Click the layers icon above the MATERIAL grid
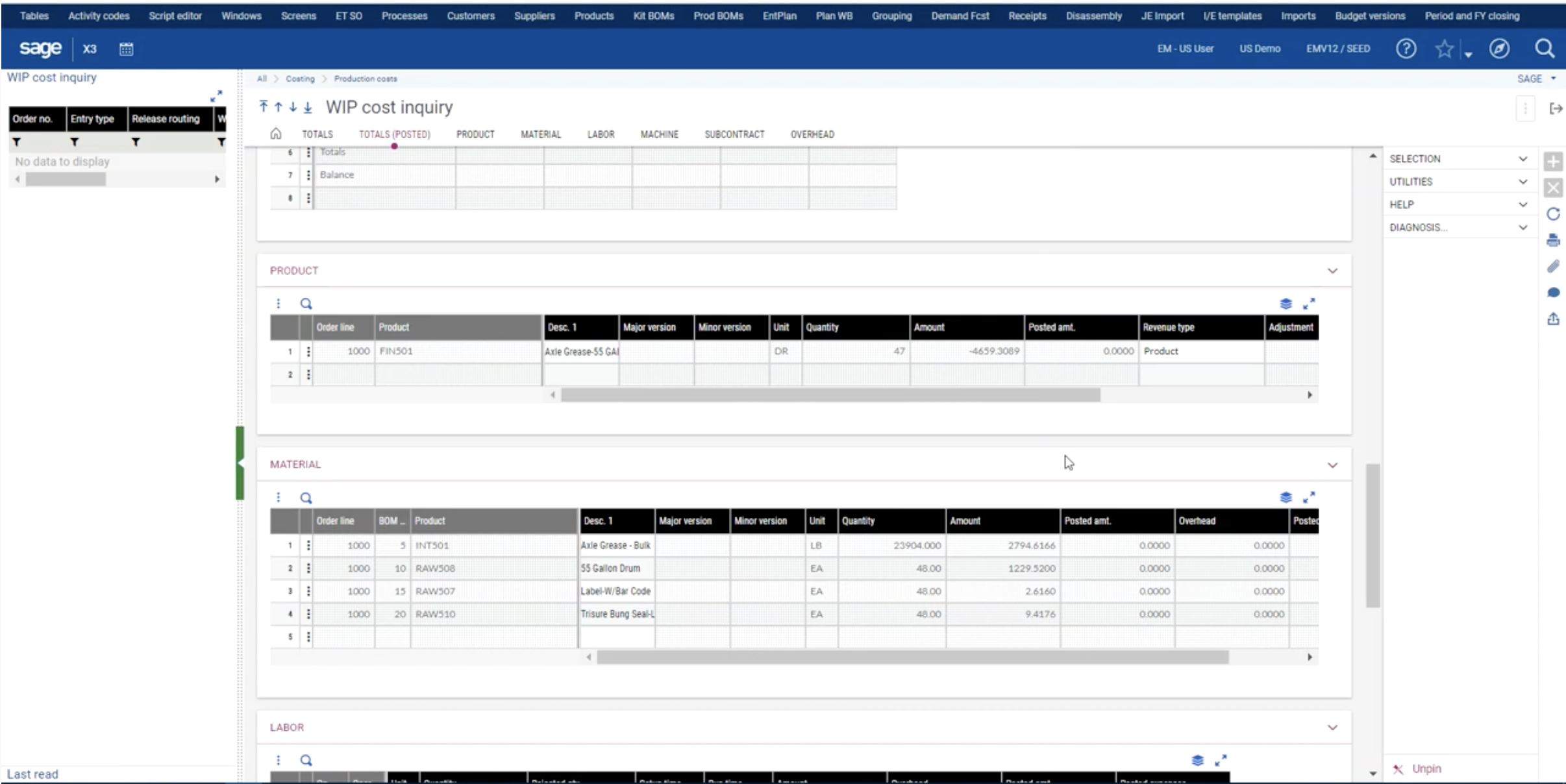 point(1286,497)
